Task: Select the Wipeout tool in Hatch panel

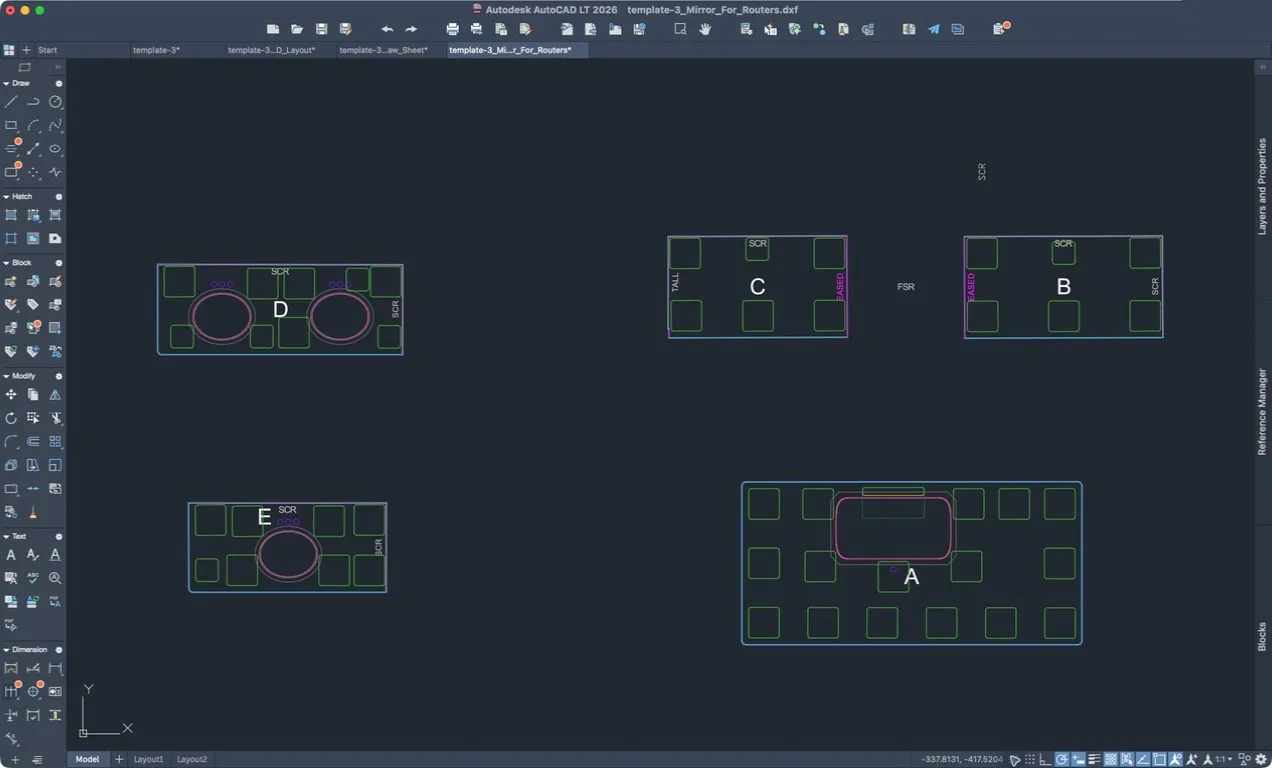Action: (x=55, y=239)
